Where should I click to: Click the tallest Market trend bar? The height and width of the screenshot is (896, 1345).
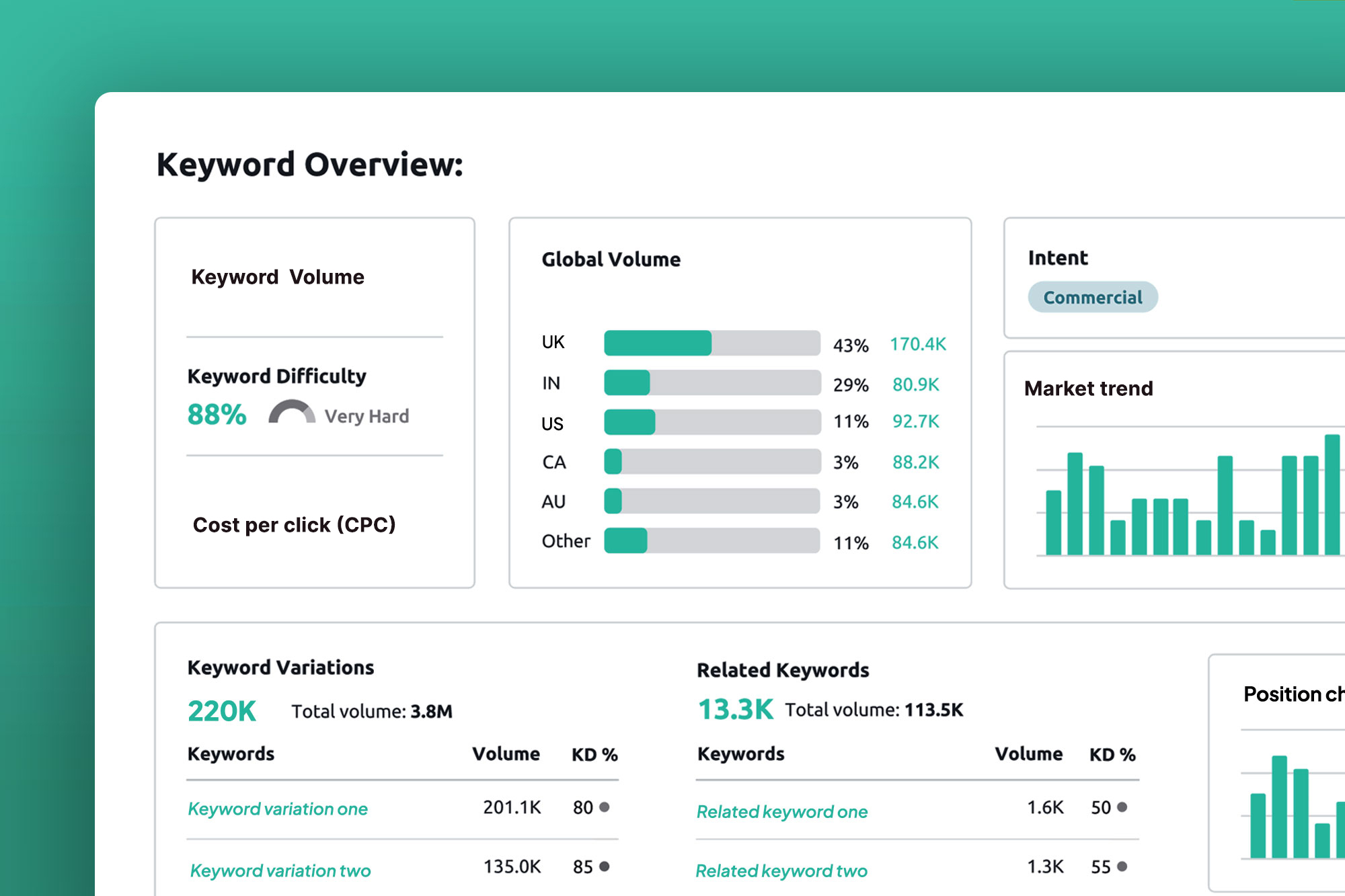(x=1332, y=495)
